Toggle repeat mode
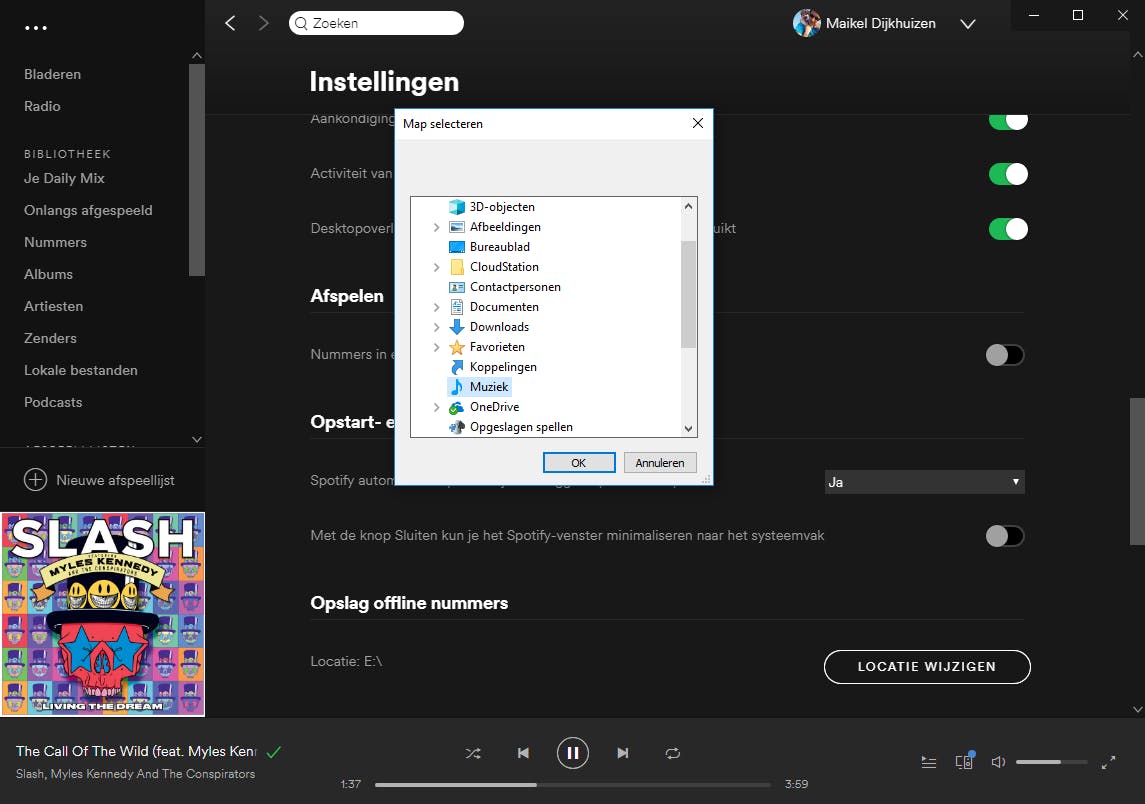The width and height of the screenshot is (1145, 804). point(673,753)
